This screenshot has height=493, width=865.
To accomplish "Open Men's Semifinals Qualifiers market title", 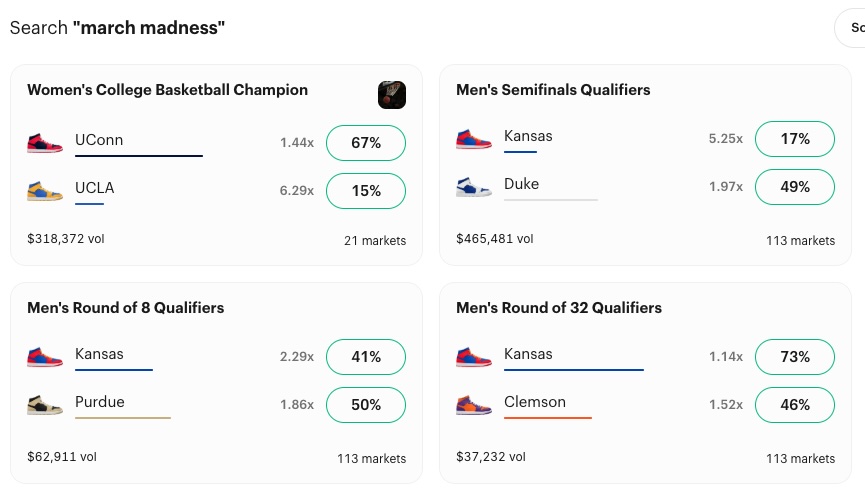I will point(553,90).
